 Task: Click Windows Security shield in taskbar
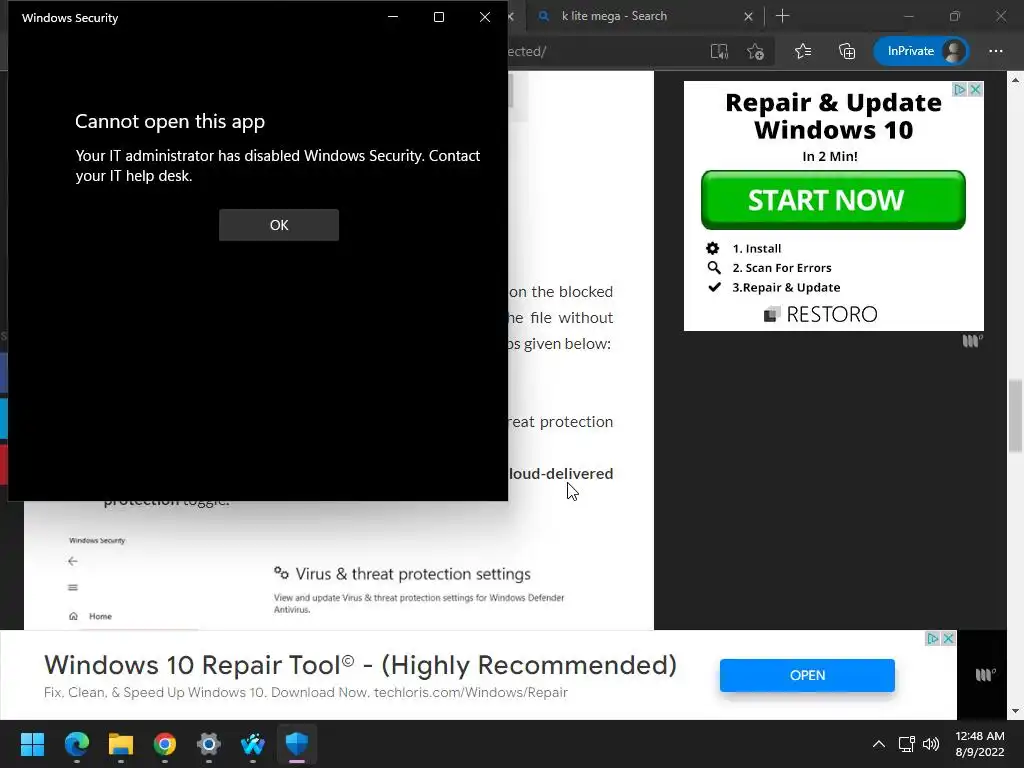click(297, 744)
